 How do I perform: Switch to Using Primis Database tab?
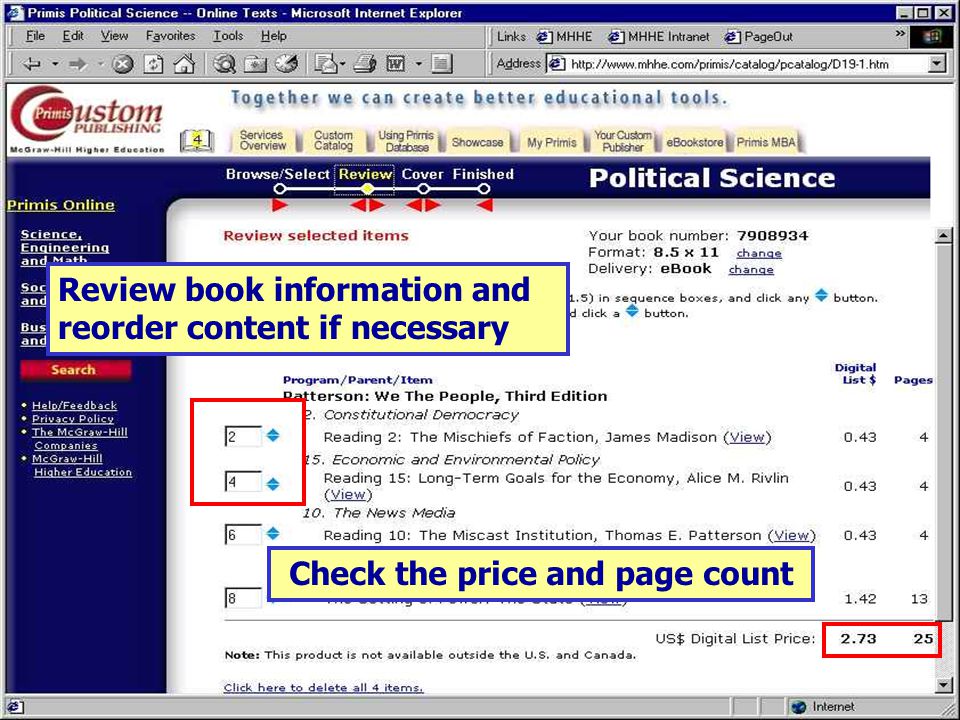406,141
